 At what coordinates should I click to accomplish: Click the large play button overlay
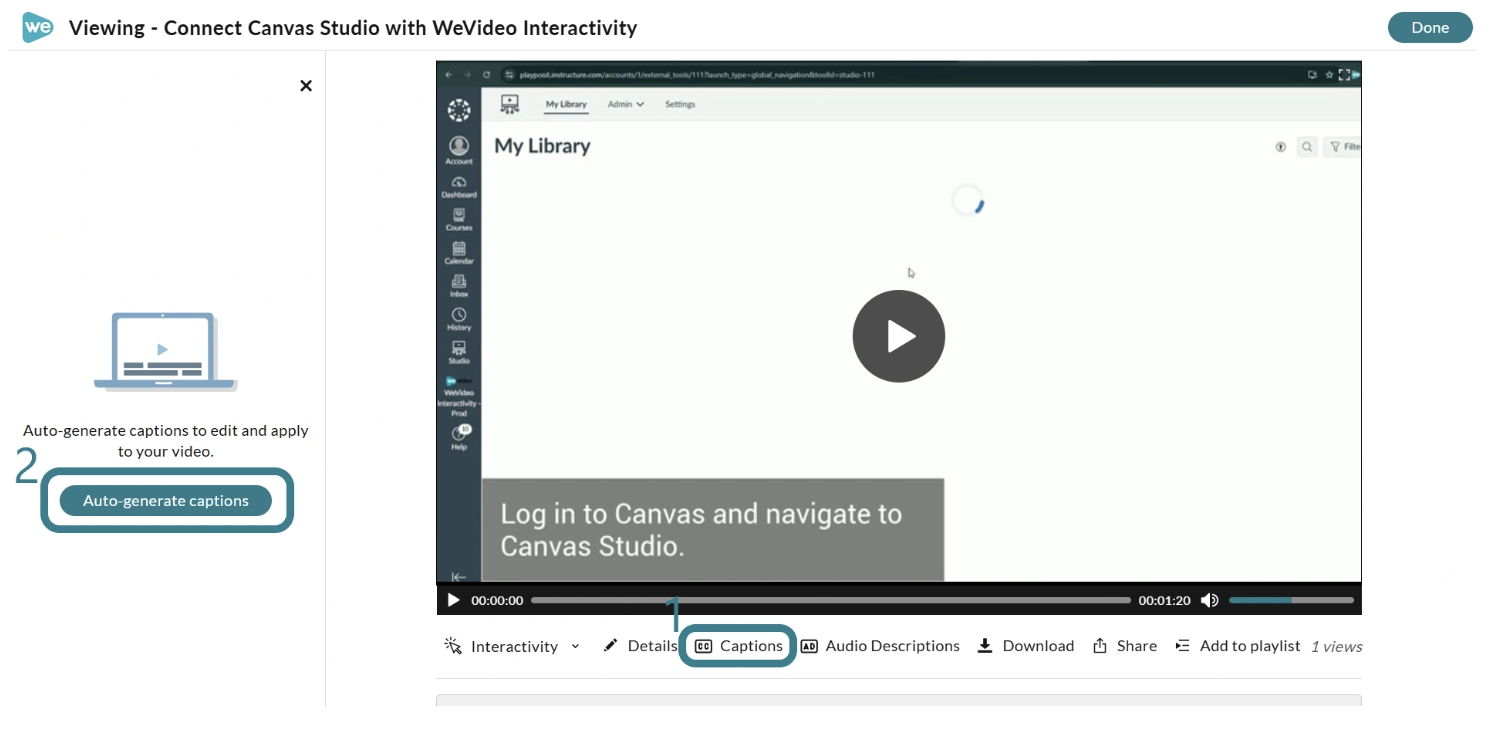click(x=898, y=336)
